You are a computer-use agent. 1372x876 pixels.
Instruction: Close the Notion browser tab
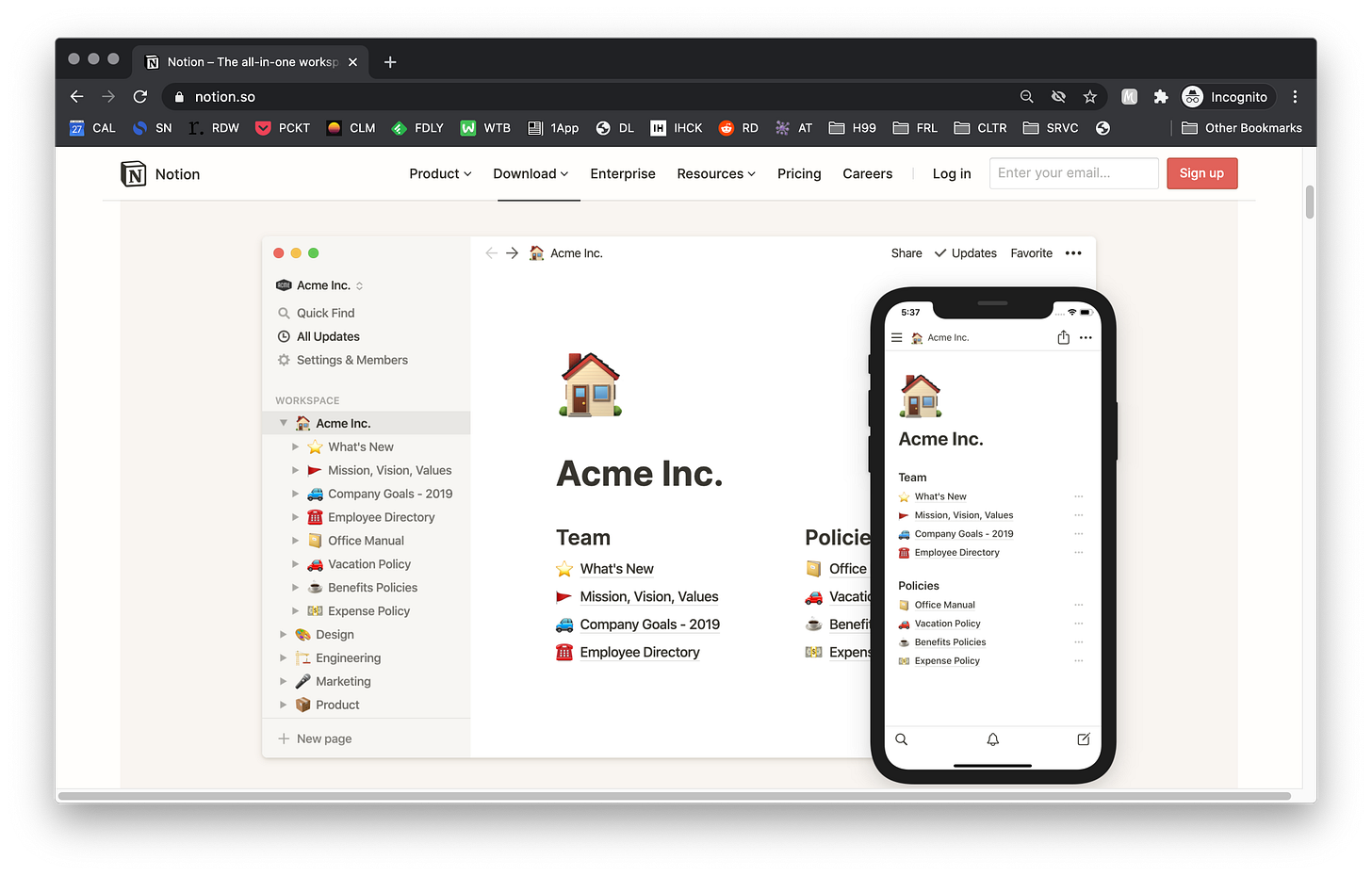[352, 62]
